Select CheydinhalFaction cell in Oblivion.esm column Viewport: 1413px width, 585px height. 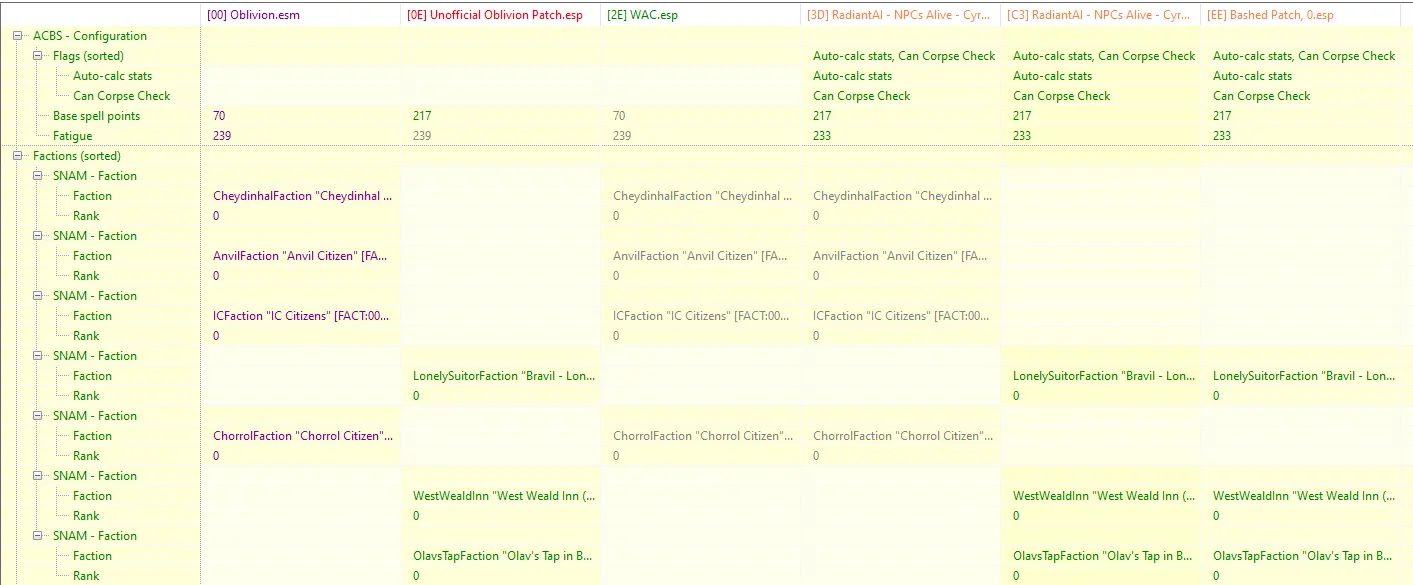point(302,196)
